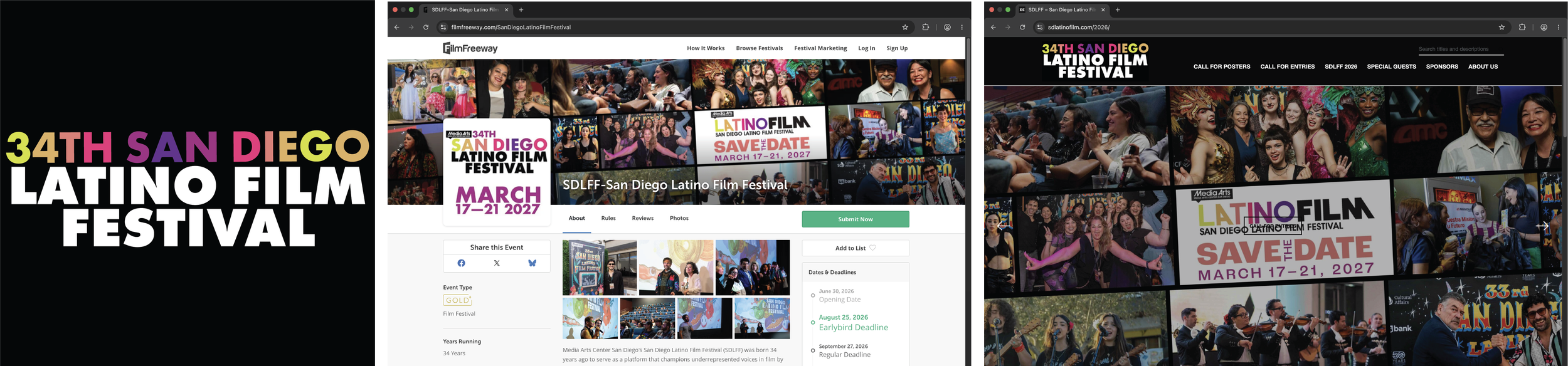The image size is (1568, 366).
Task: Open SDLFF 2026 nav item
Action: [x=1340, y=66]
